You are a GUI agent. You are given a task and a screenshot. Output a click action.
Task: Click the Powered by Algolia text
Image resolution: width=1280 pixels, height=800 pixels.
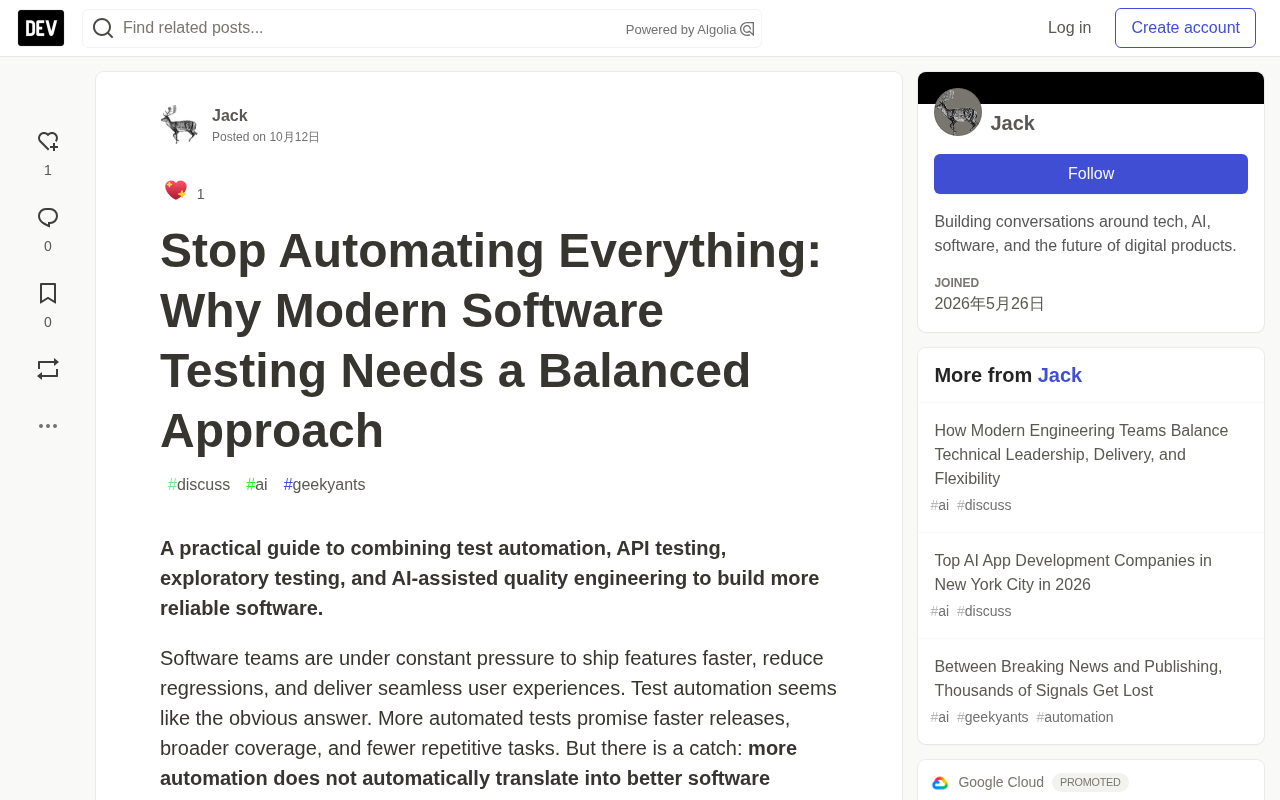[x=681, y=29]
